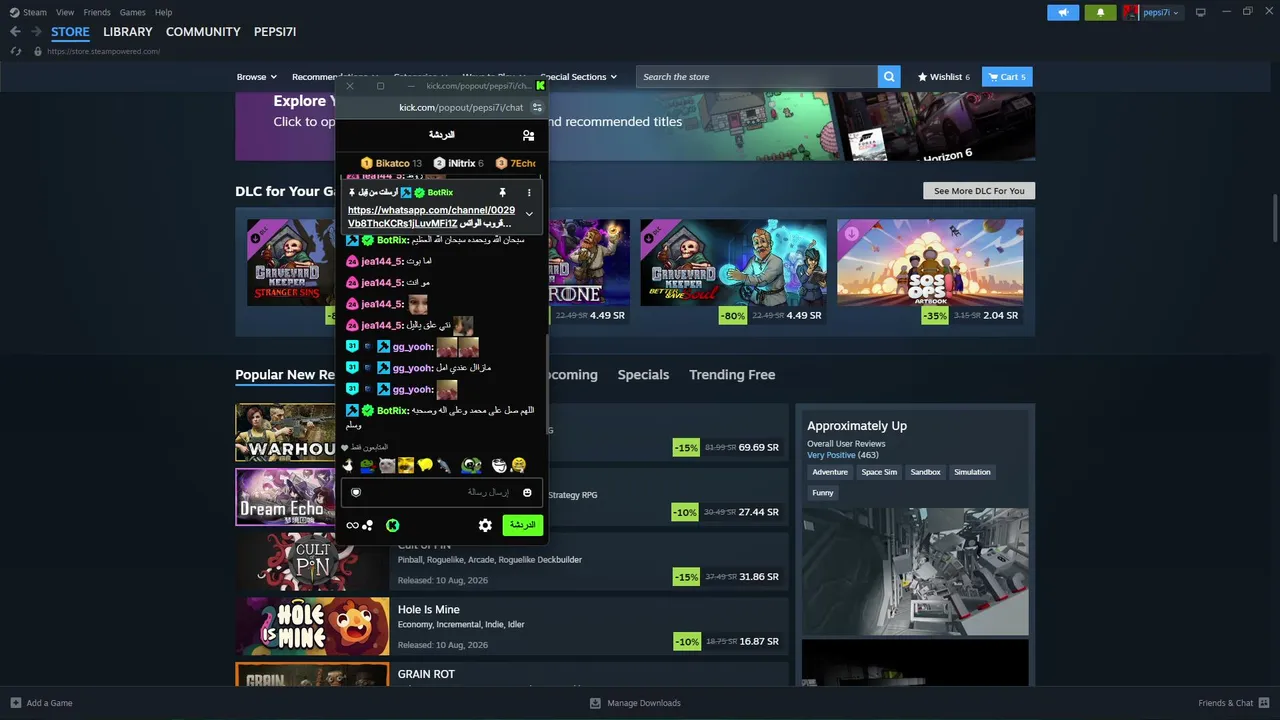The image size is (1280, 720).
Task: Click the Very Positive review summary
Action: [x=830, y=456]
